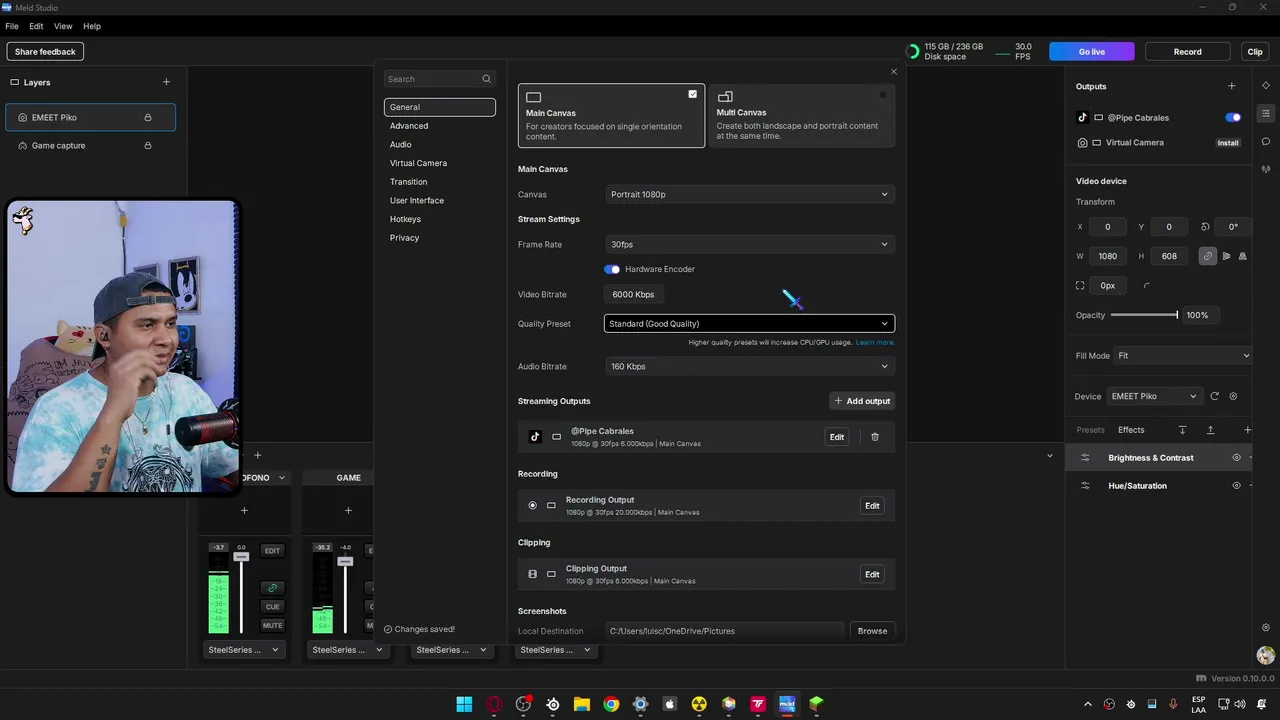Adjust the microphone channel volume fader
The height and width of the screenshot is (720, 1280).
click(x=241, y=557)
